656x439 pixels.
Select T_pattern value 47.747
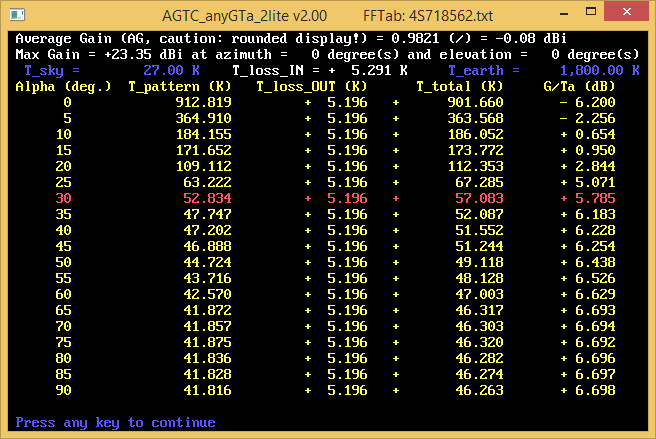point(208,214)
